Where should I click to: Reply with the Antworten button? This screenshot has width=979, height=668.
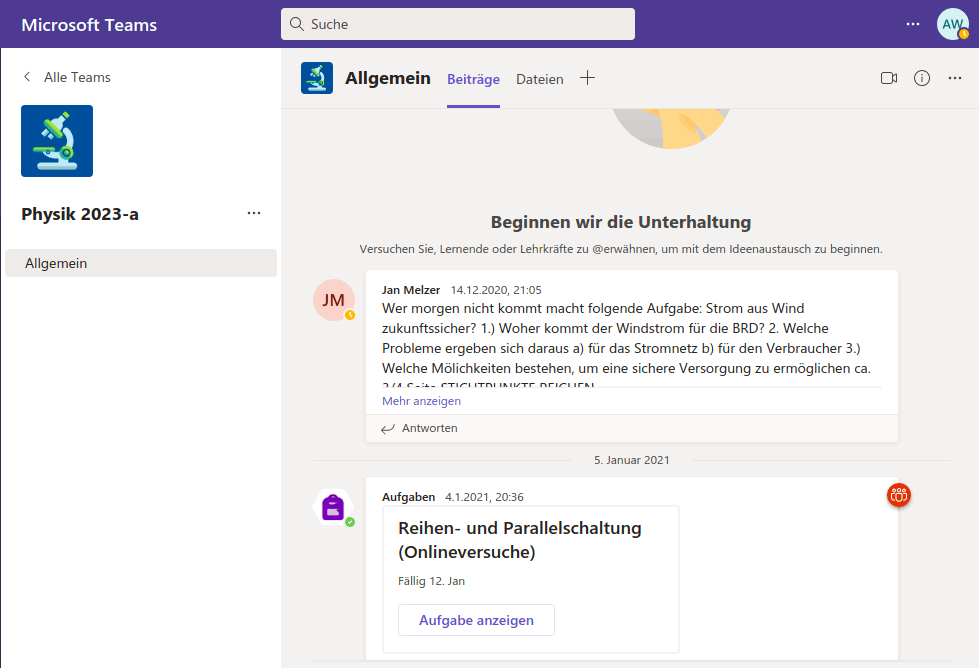(x=420, y=428)
